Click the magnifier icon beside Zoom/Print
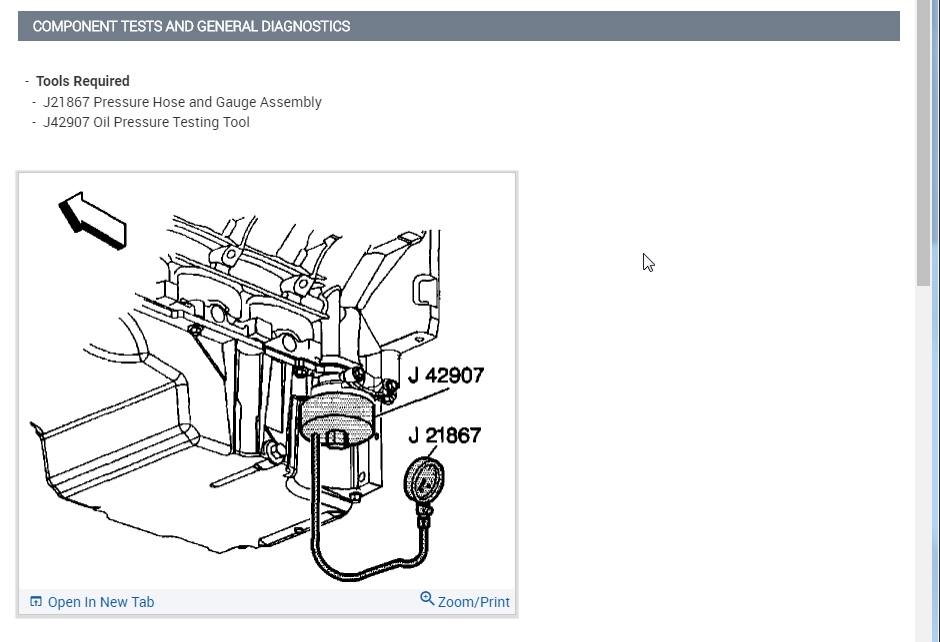Viewport: 940px width, 642px height. 427,599
